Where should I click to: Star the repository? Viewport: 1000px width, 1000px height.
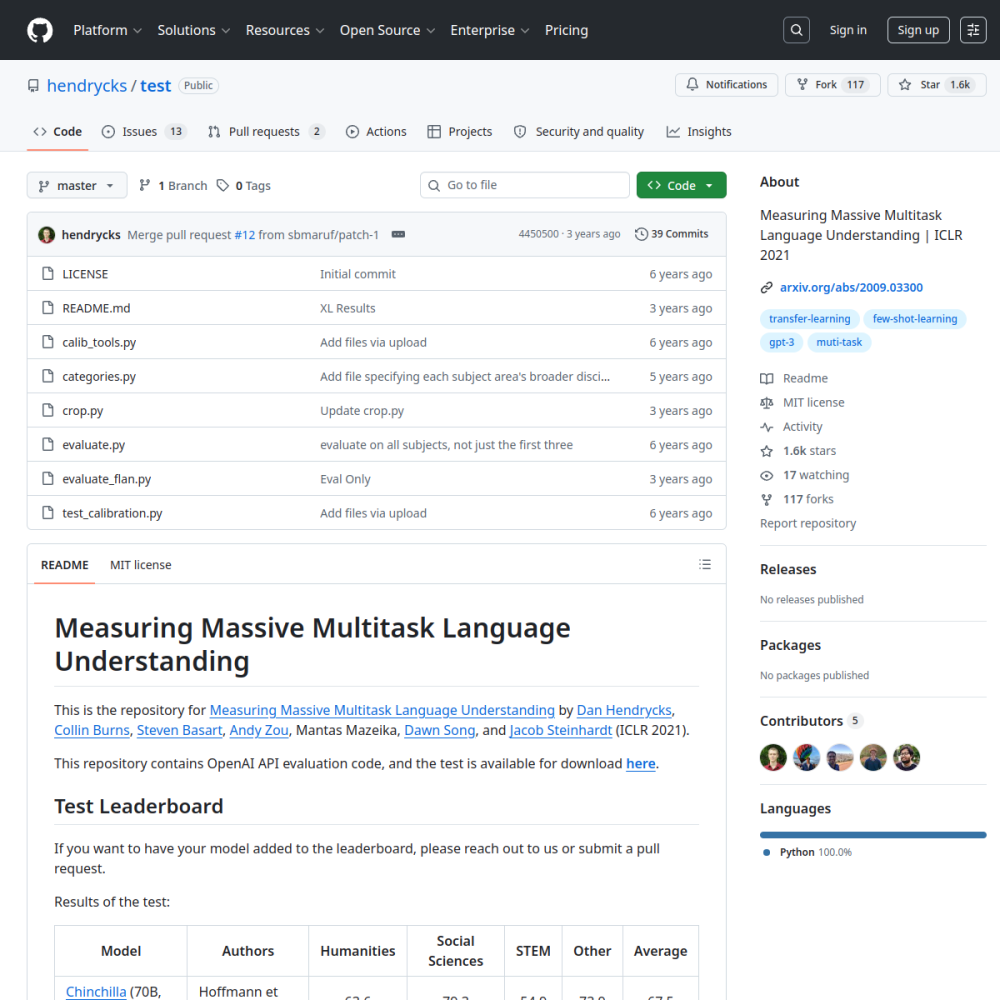(936, 85)
